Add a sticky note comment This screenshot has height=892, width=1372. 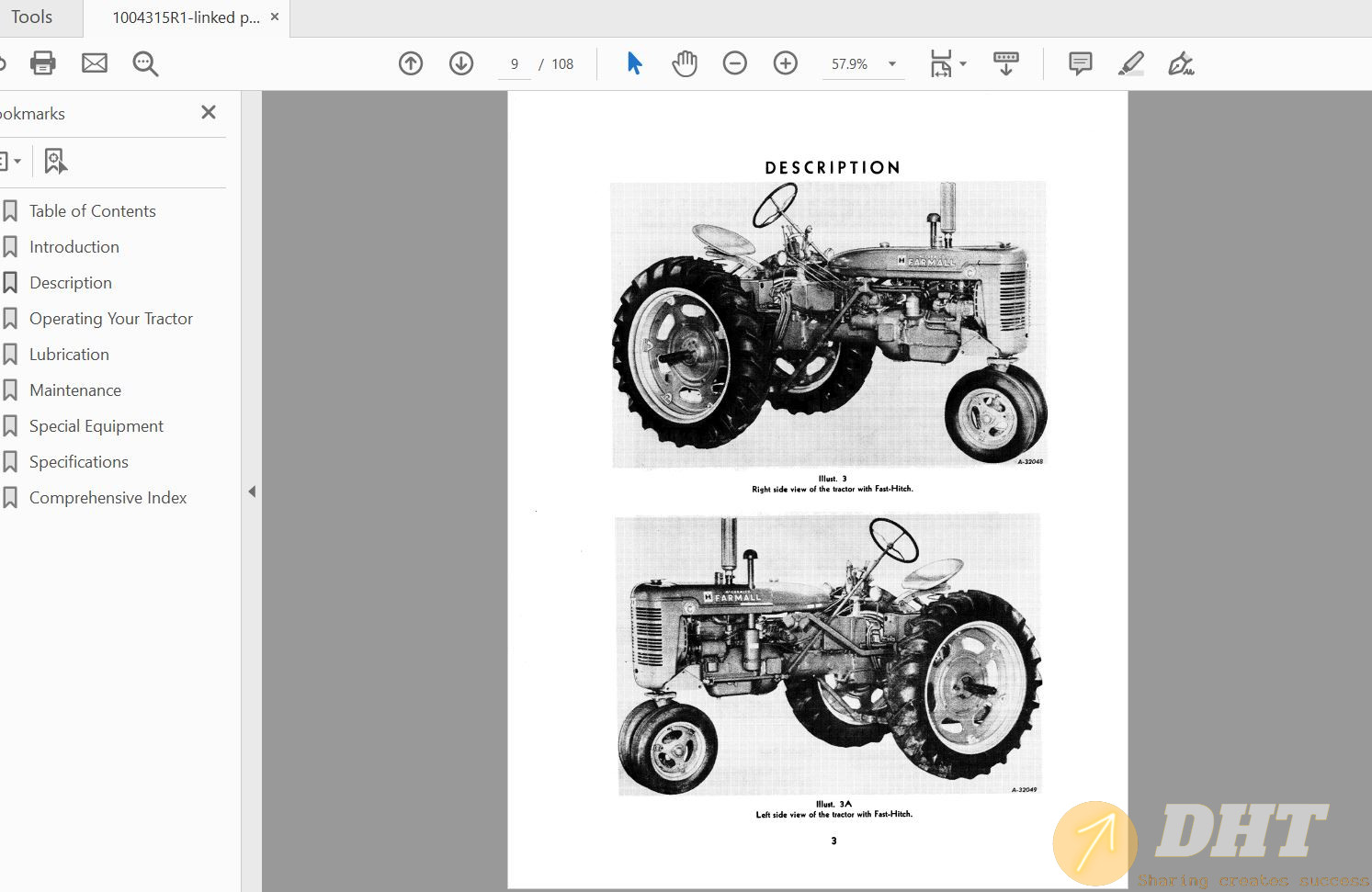click(x=1081, y=63)
